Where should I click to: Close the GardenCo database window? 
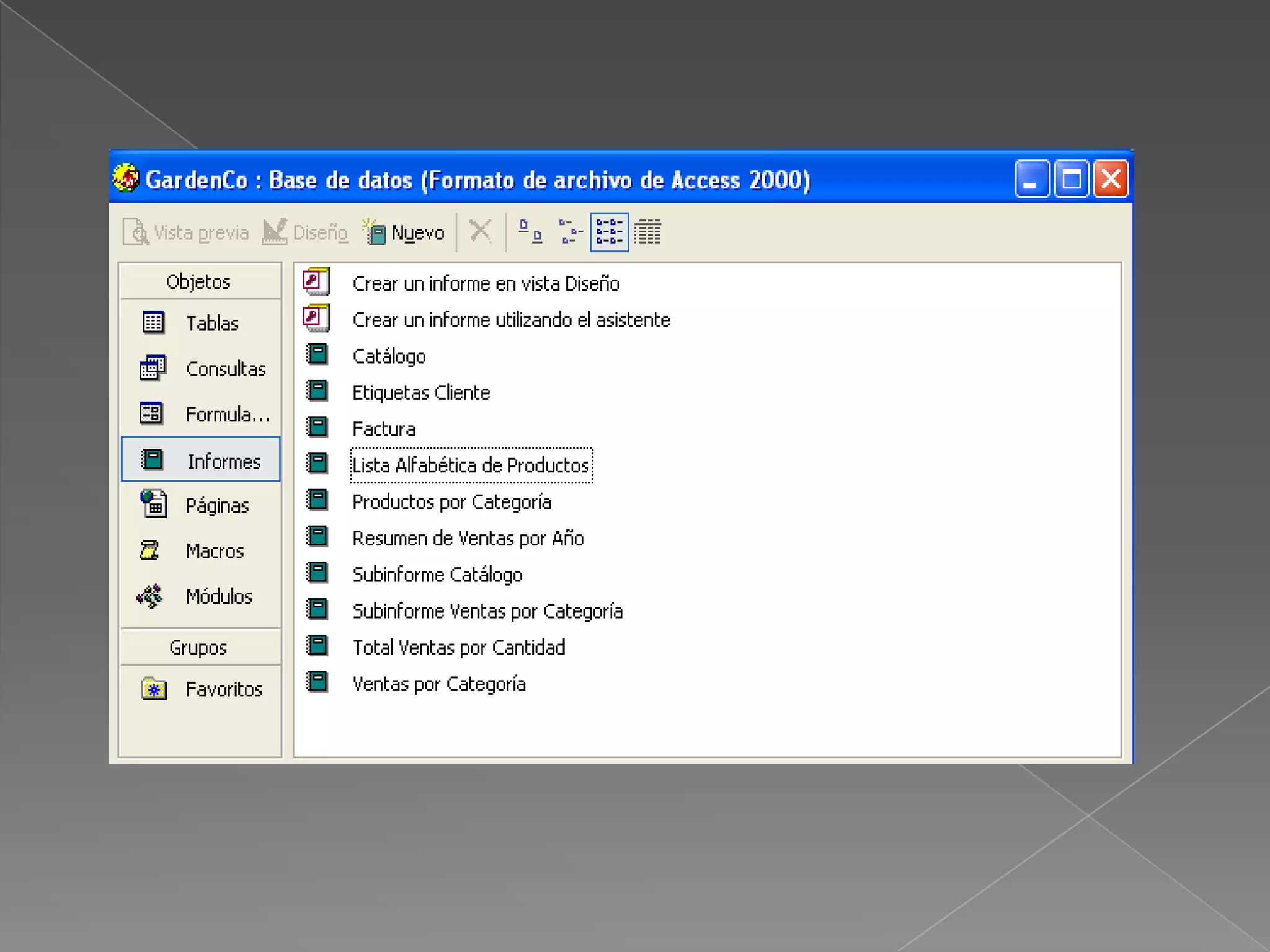coord(1111,179)
